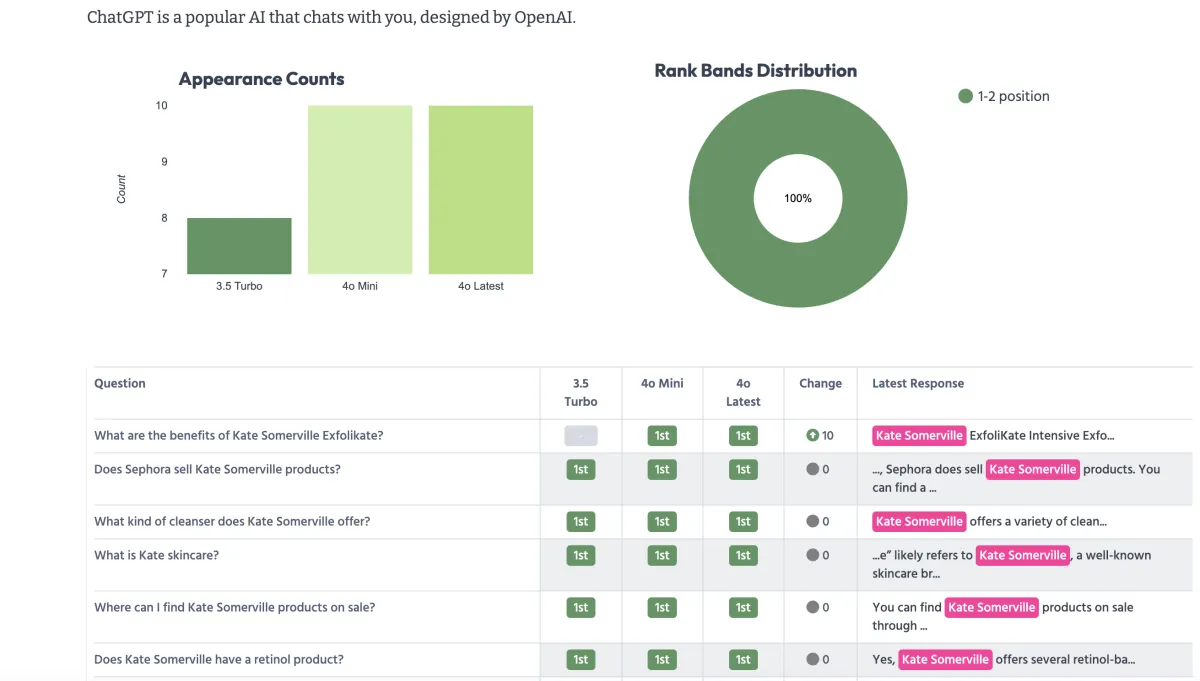Click the "4o Mini" table column header
The height and width of the screenshot is (681, 1200).
click(662, 383)
